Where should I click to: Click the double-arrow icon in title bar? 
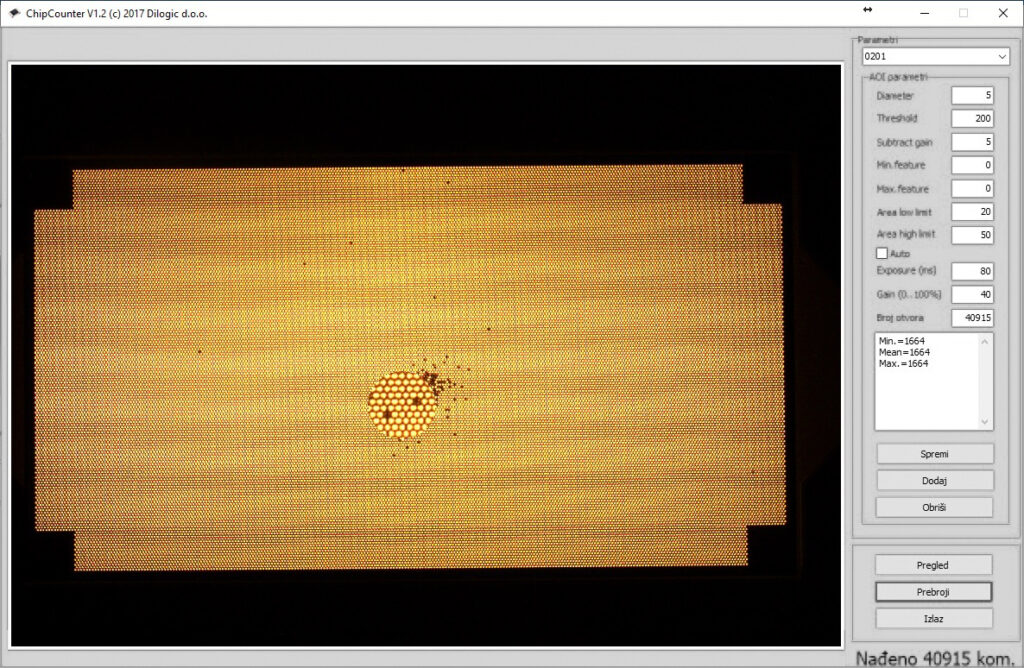pyautogui.click(x=867, y=10)
